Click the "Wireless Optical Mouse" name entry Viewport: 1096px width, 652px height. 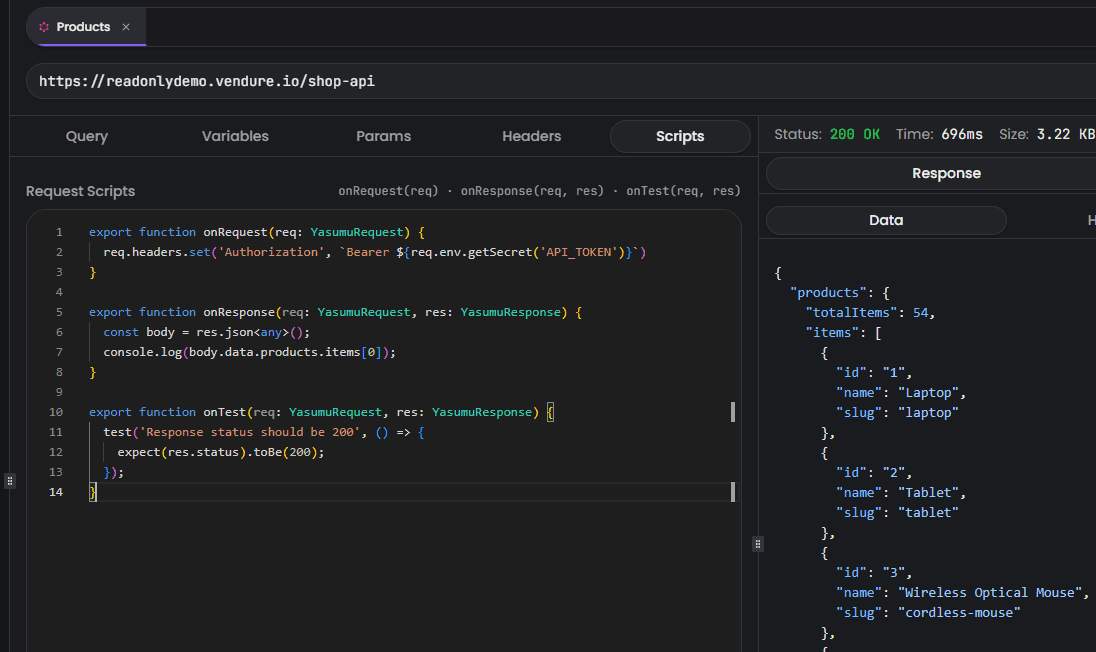coord(962,593)
